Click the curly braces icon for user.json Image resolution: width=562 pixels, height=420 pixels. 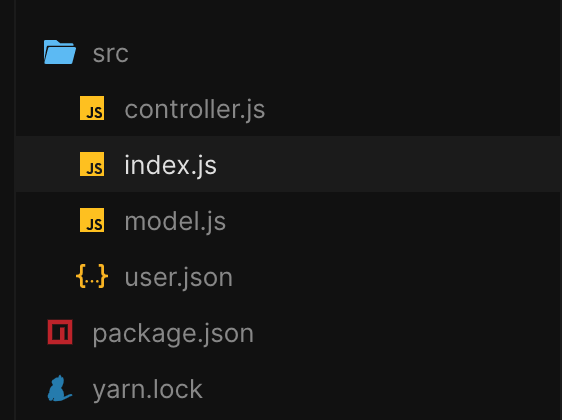click(x=92, y=276)
